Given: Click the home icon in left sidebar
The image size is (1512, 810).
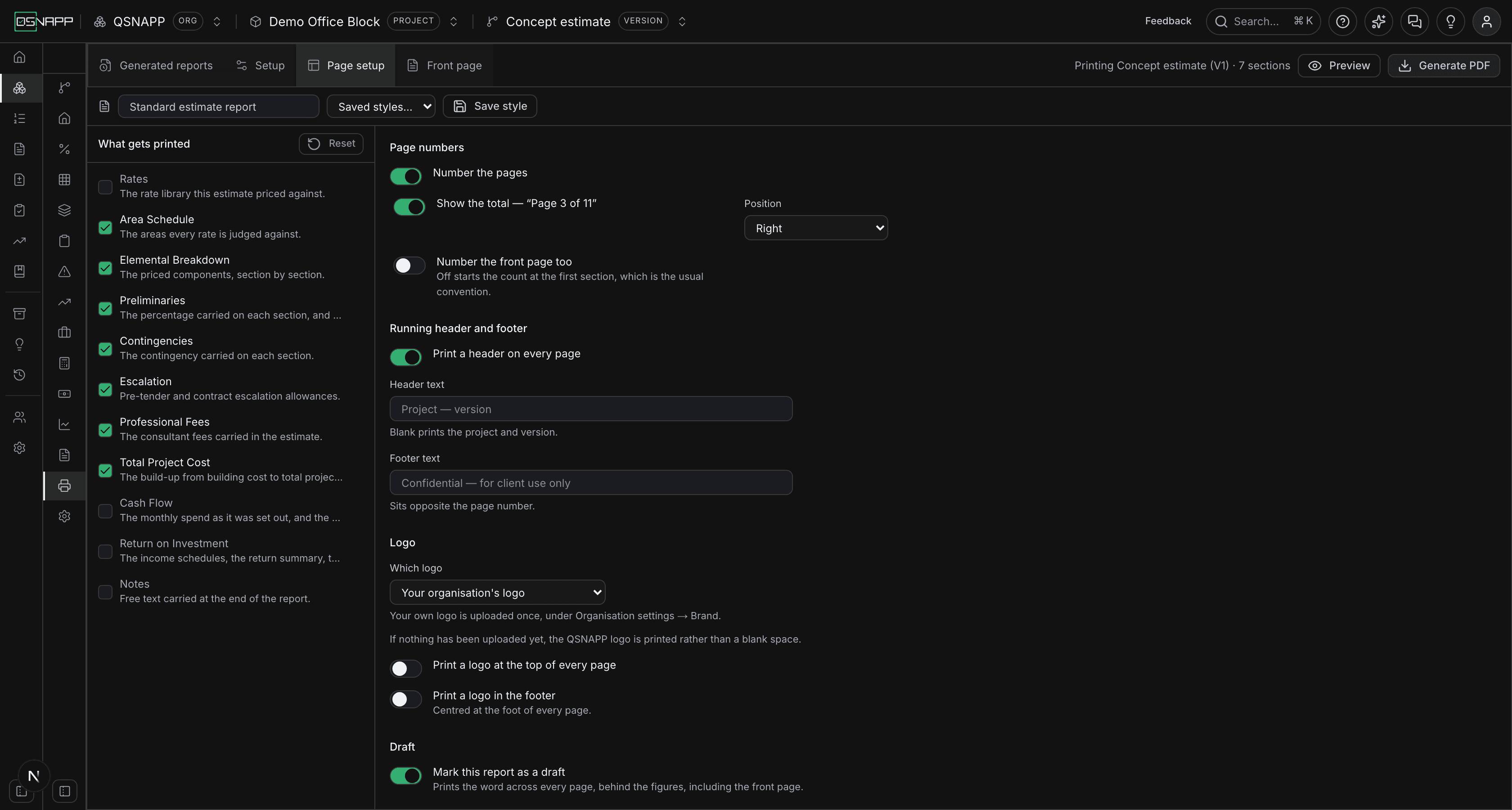Looking at the screenshot, I should pyautogui.click(x=19, y=57).
